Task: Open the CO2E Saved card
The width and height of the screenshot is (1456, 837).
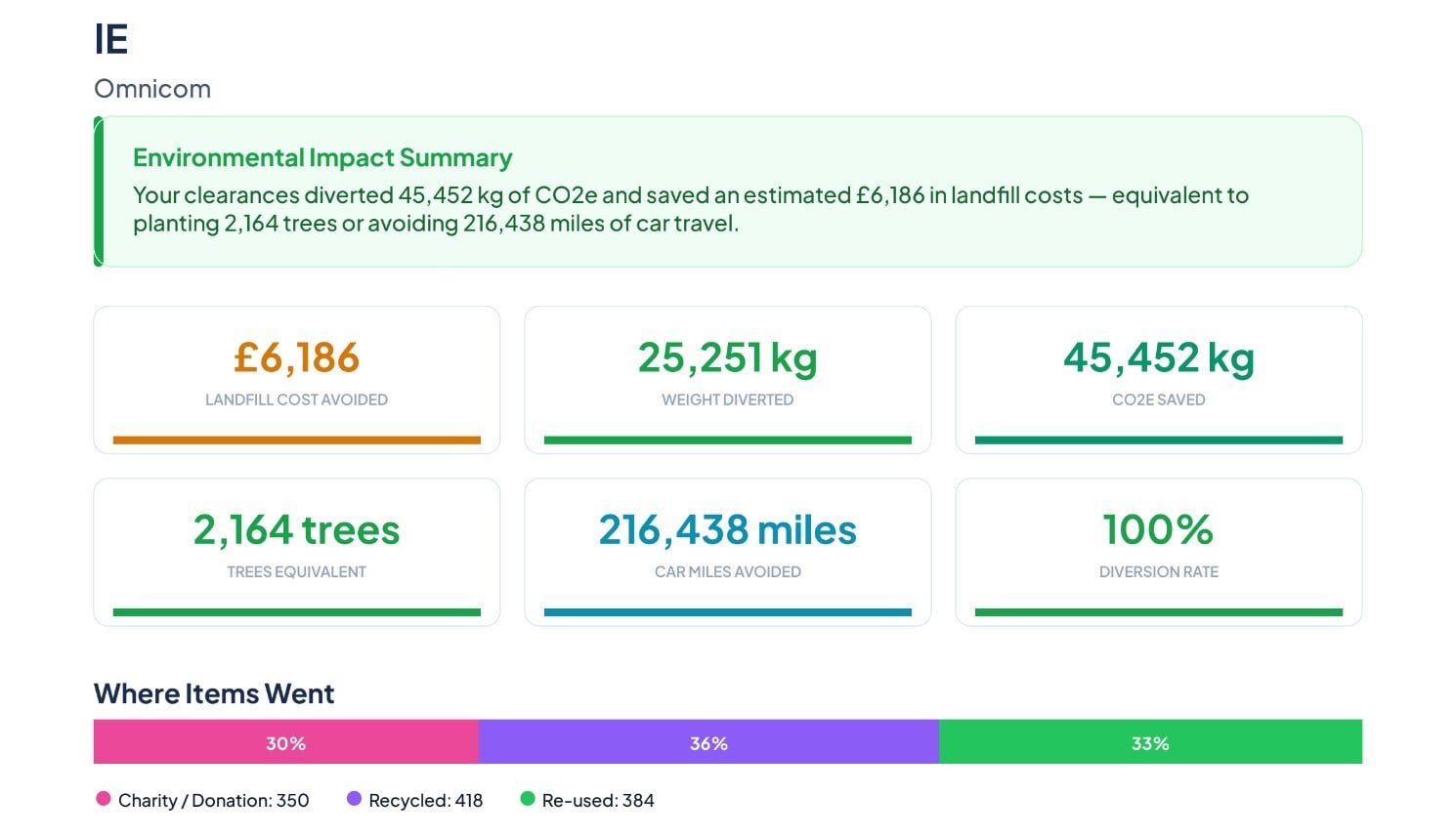Action: click(x=1159, y=380)
